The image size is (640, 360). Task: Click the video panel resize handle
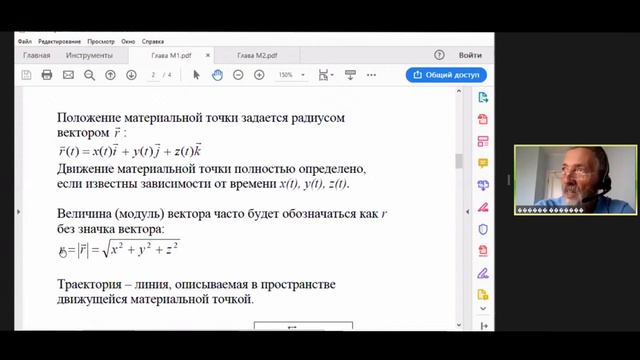[509, 180]
